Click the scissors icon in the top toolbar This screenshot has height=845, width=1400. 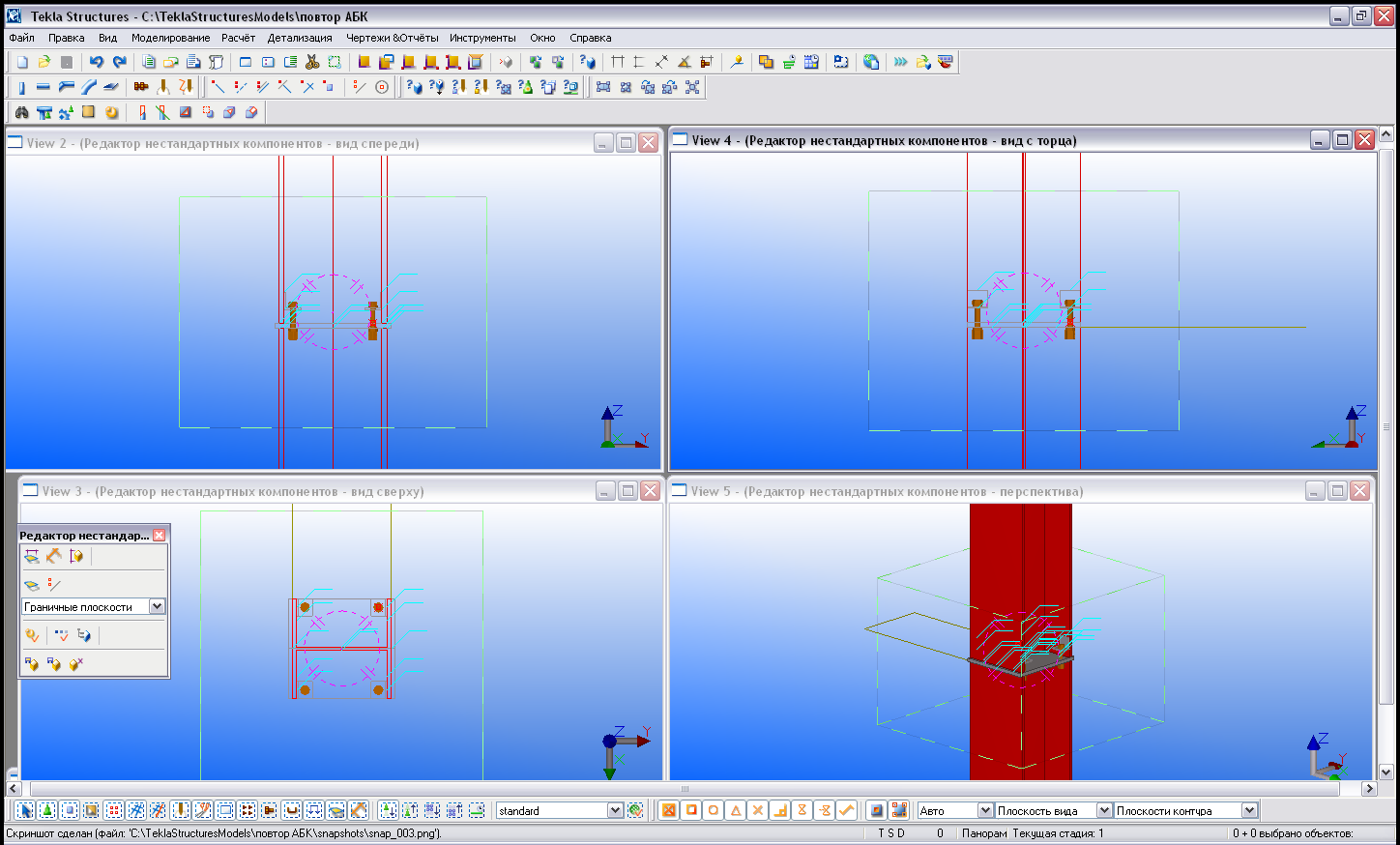click(312, 62)
